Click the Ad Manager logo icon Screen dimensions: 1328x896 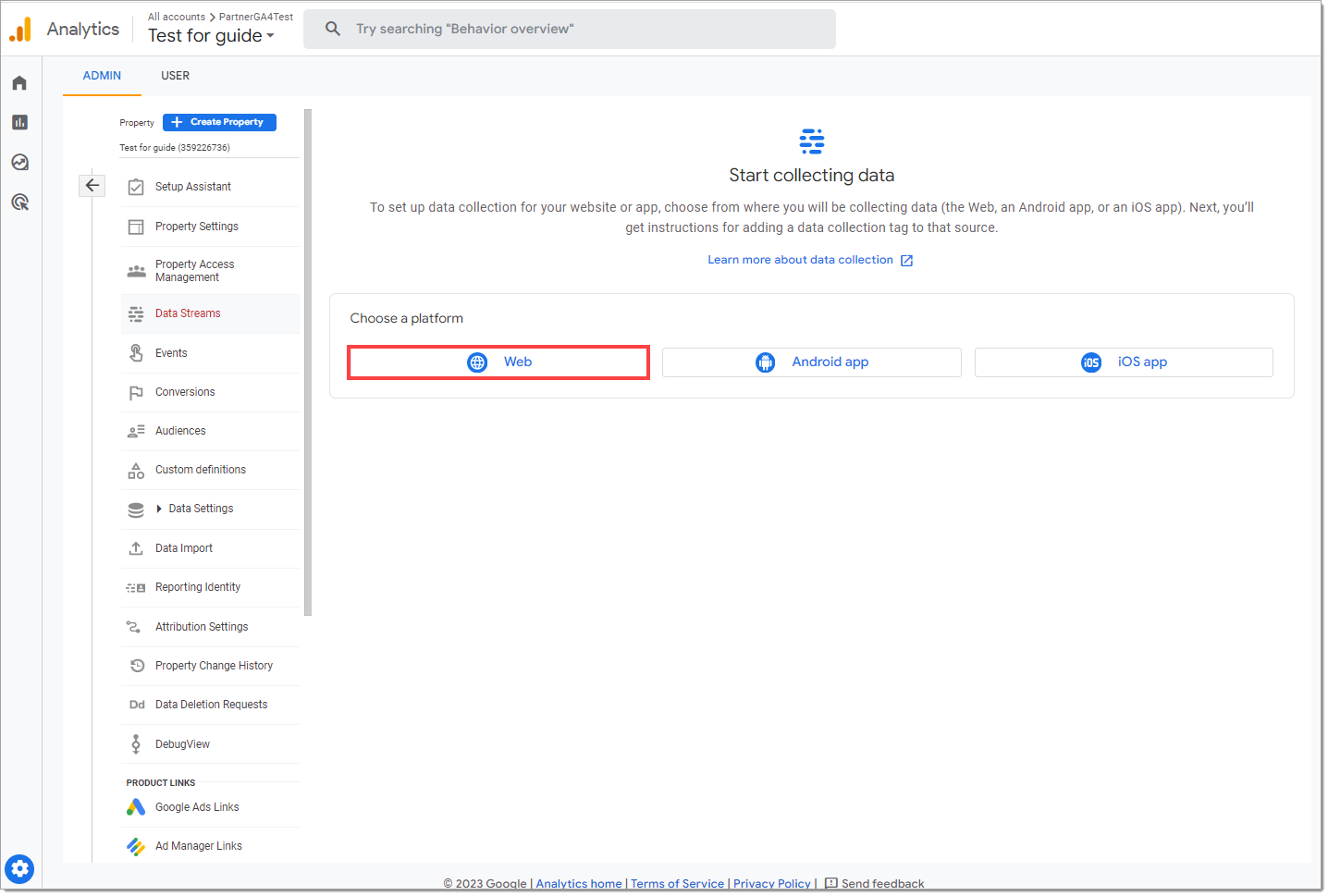point(136,847)
